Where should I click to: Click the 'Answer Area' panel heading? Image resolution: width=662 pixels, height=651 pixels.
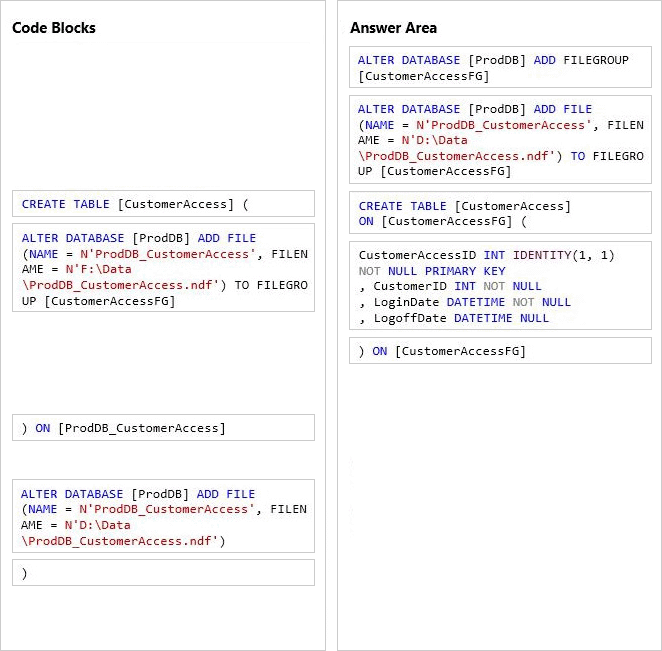(x=393, y=28)
